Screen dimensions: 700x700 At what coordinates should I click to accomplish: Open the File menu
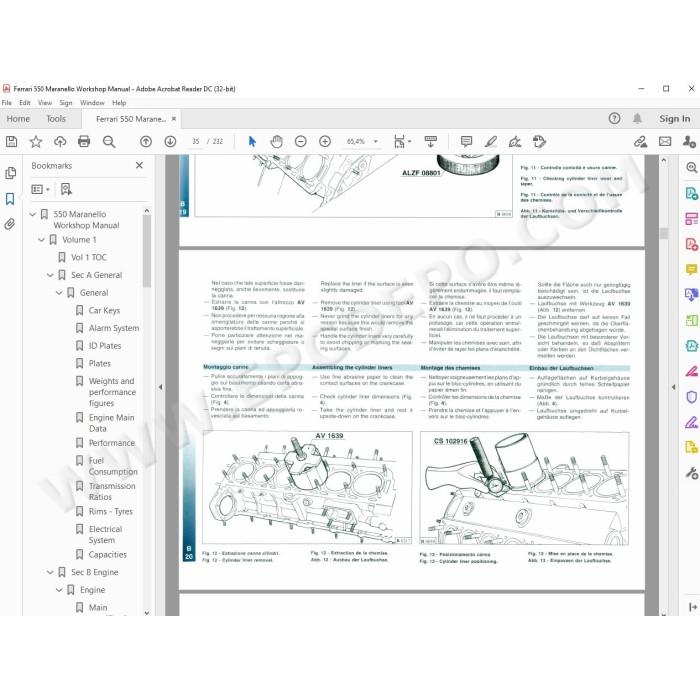click(x=7, y=103)
